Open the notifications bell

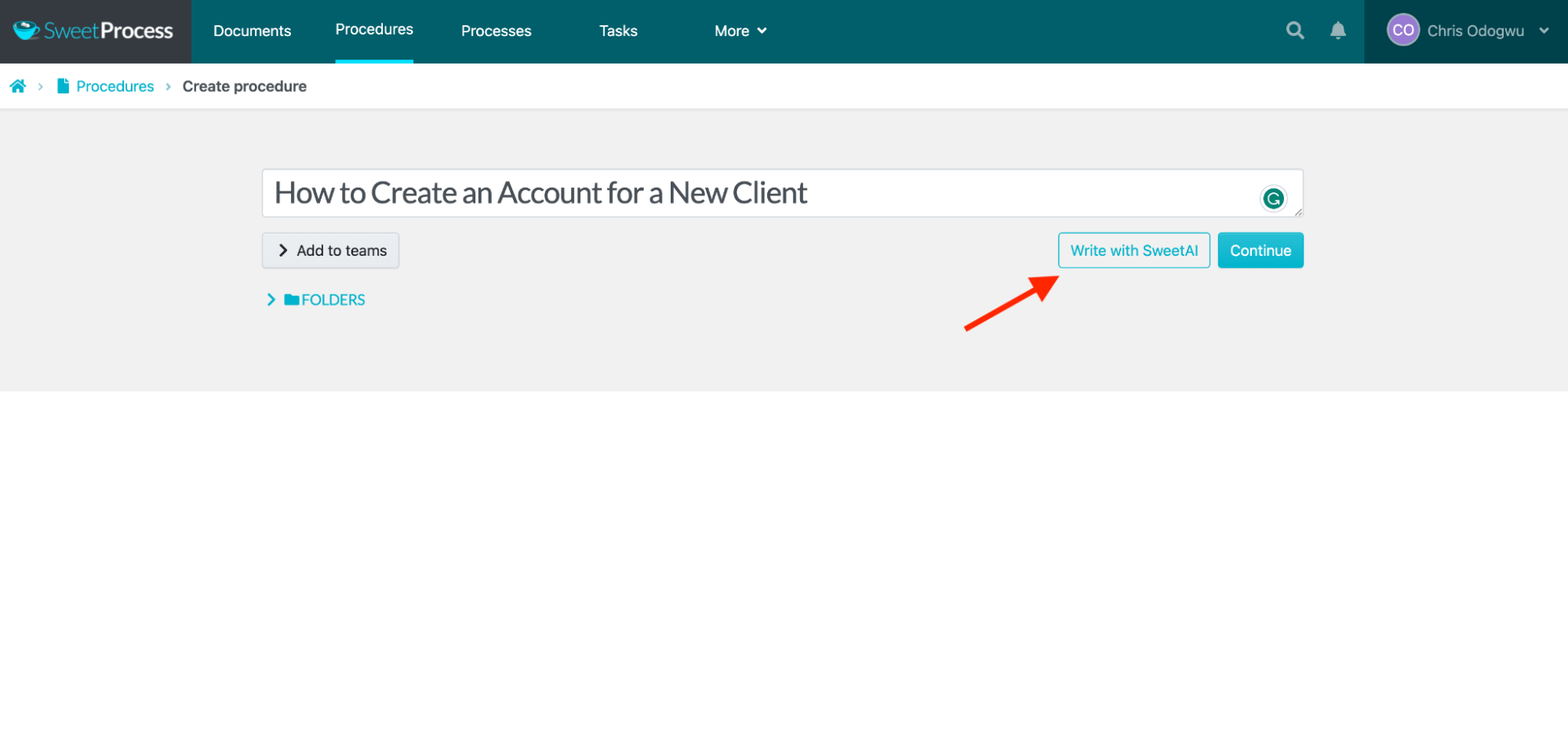point(1338,31)
